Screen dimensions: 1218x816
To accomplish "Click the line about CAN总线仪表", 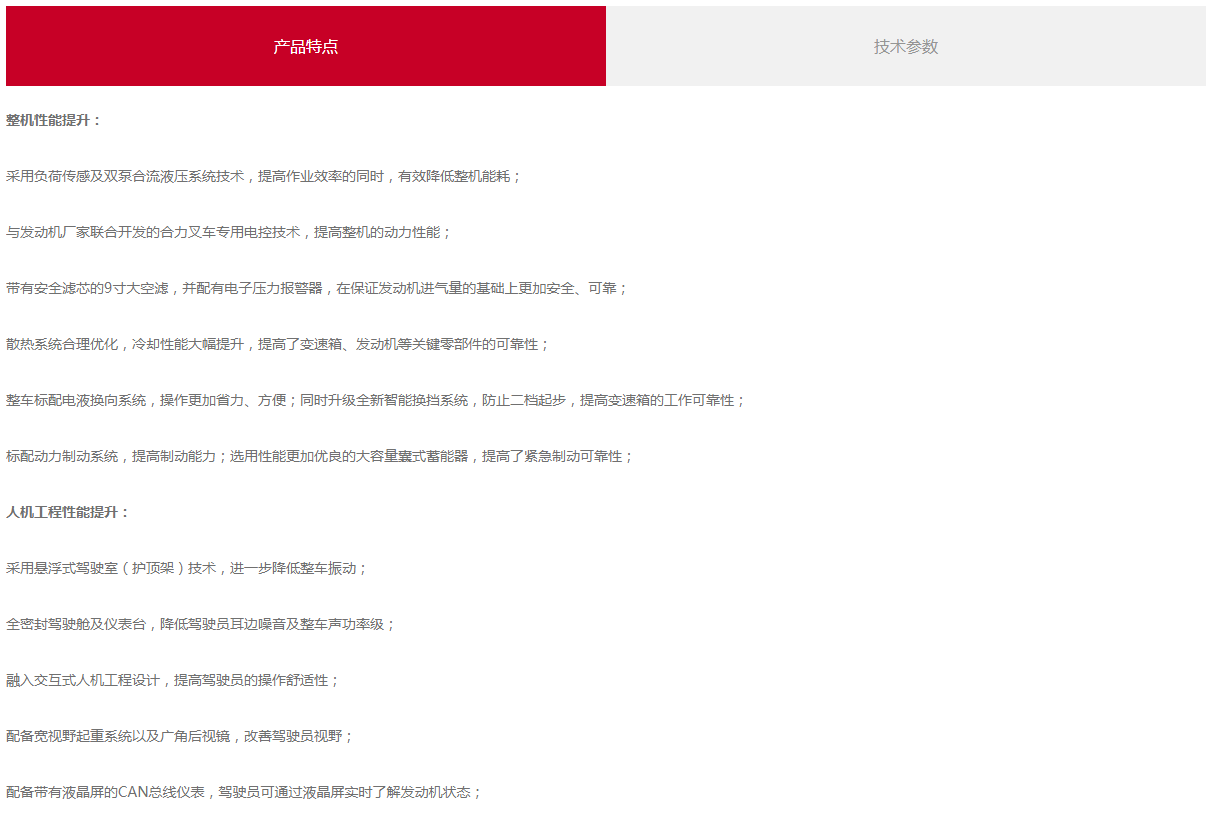I will pyautogui.click(x=244, y=792).
